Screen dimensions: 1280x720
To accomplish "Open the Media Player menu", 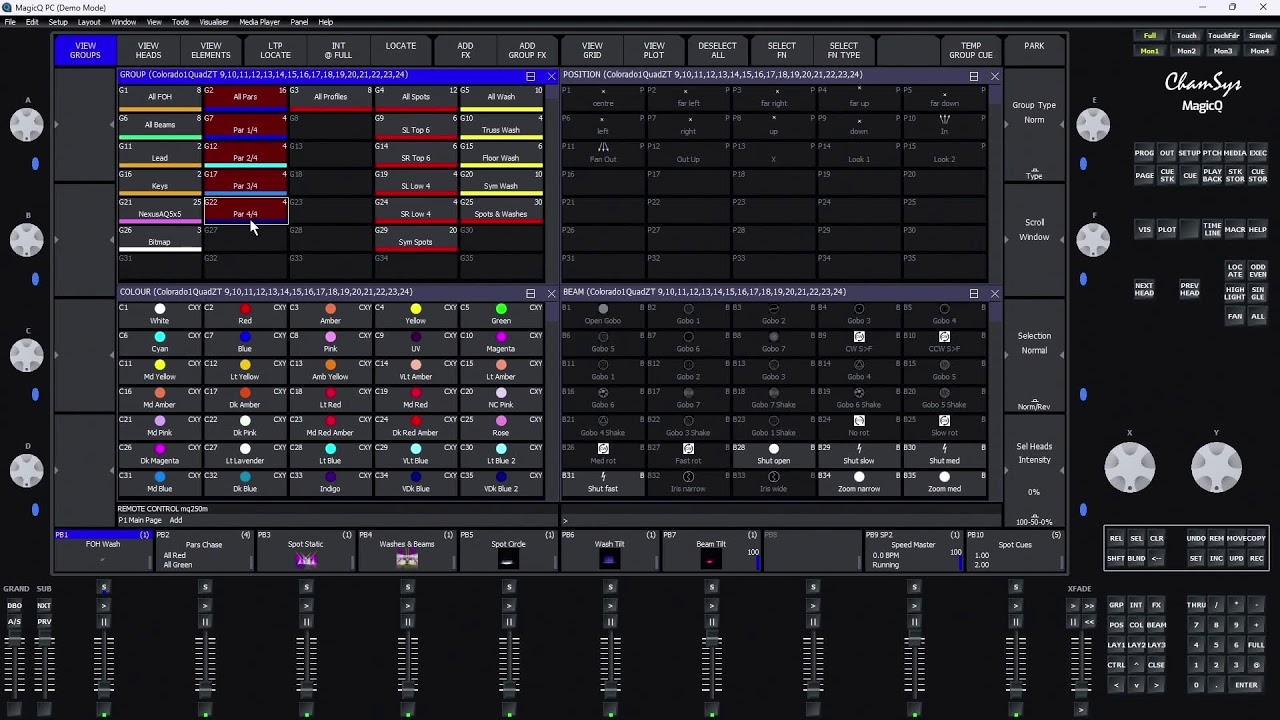I will point(259,22).
